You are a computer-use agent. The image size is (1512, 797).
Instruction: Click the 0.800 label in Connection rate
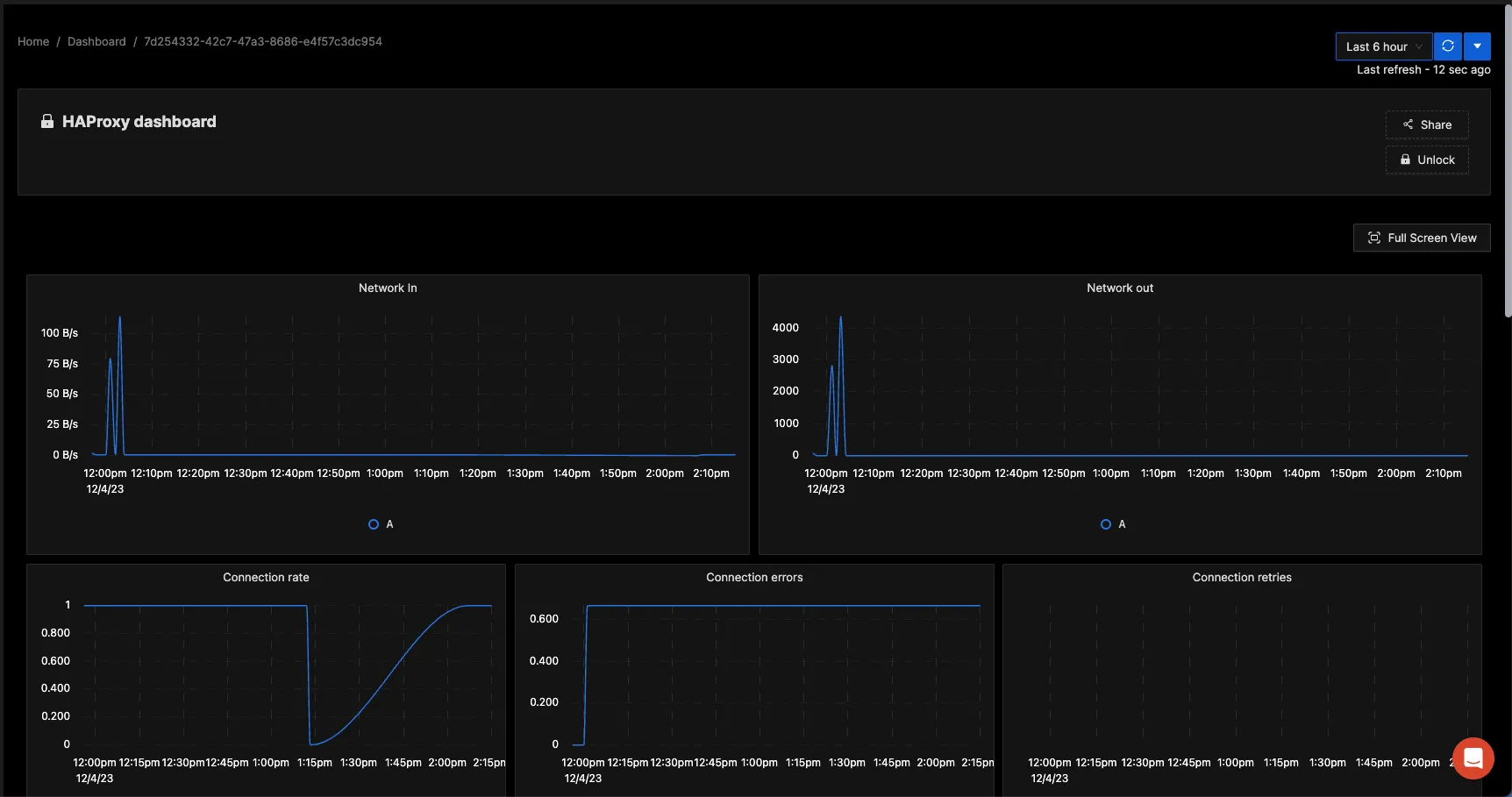[x=55, y=633]
